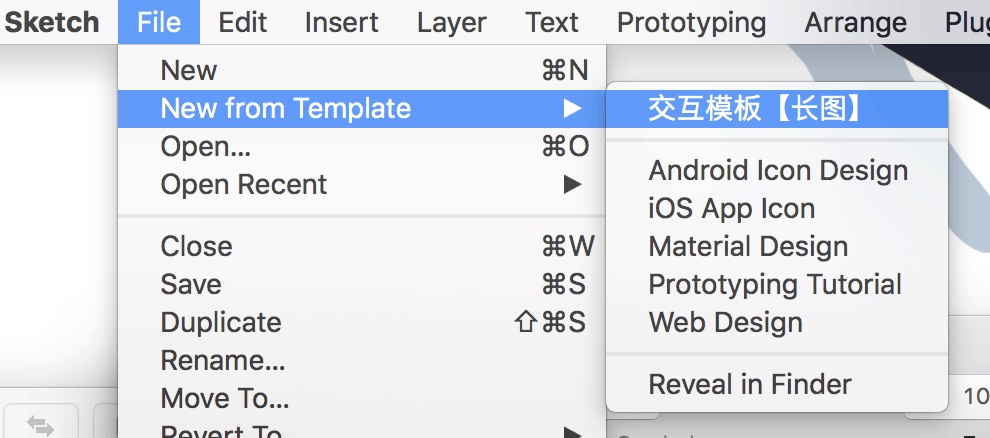Open the Arrange menu
990x438 pixels.
855,22
